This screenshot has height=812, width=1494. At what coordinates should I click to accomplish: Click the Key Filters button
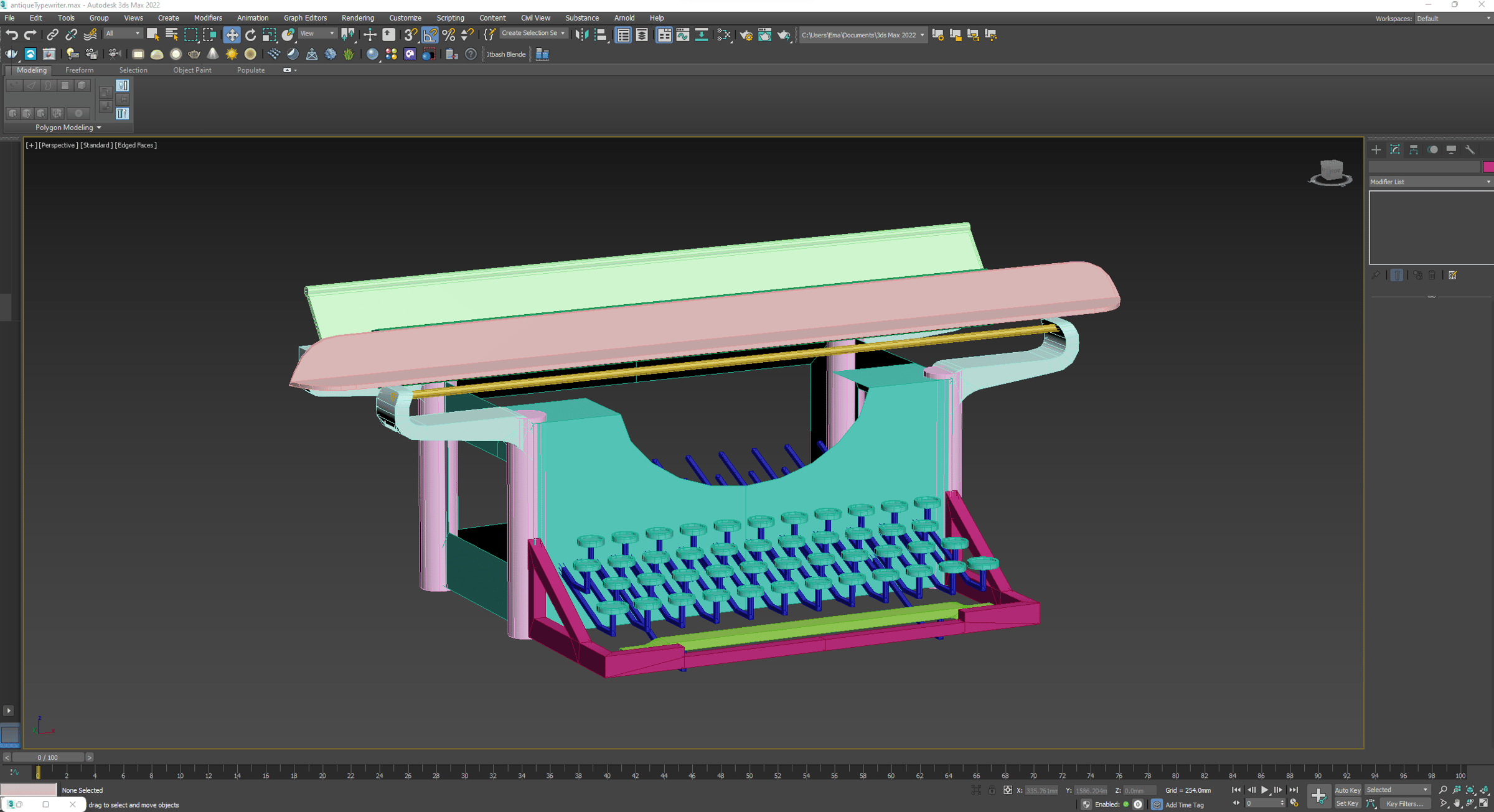(1404, 804)
